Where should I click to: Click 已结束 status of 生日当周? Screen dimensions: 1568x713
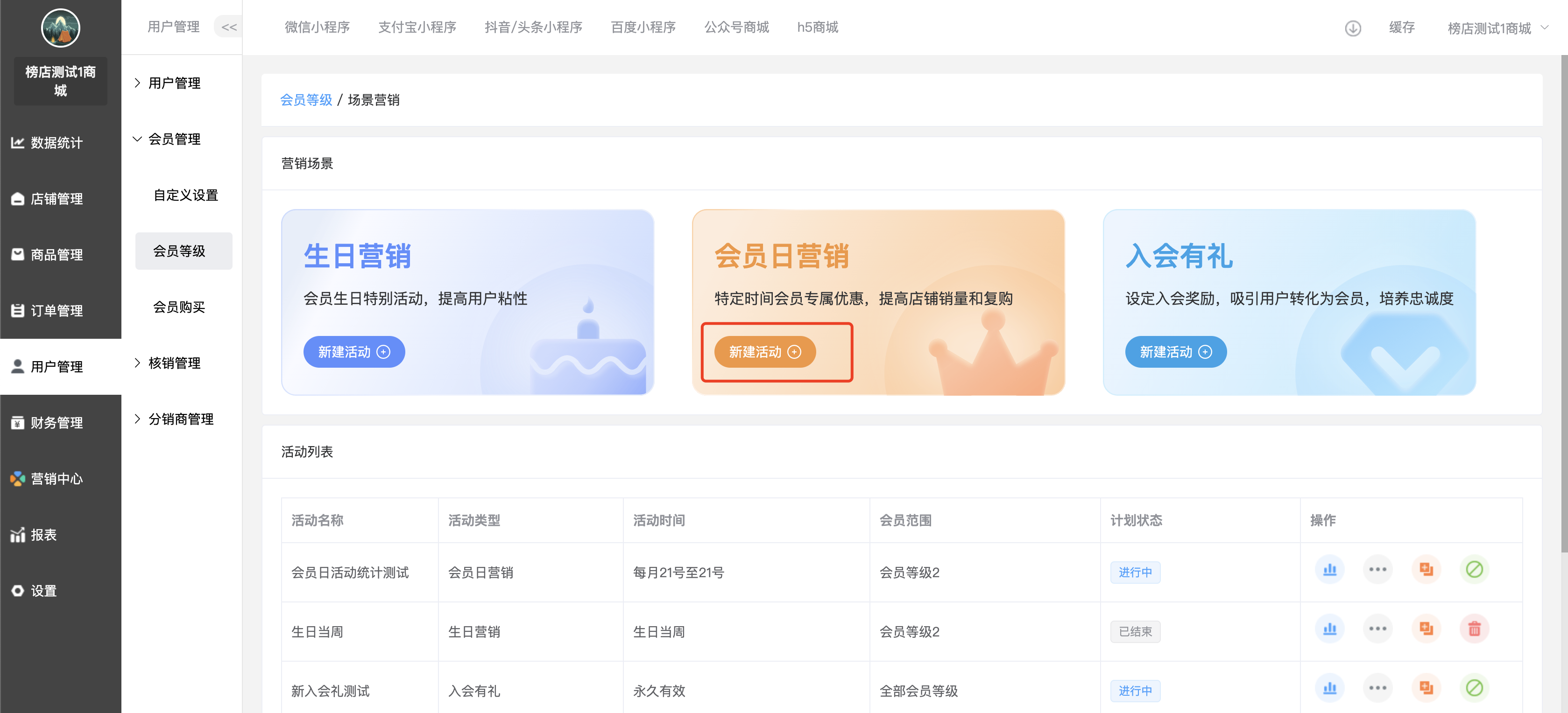point(1135,631)
